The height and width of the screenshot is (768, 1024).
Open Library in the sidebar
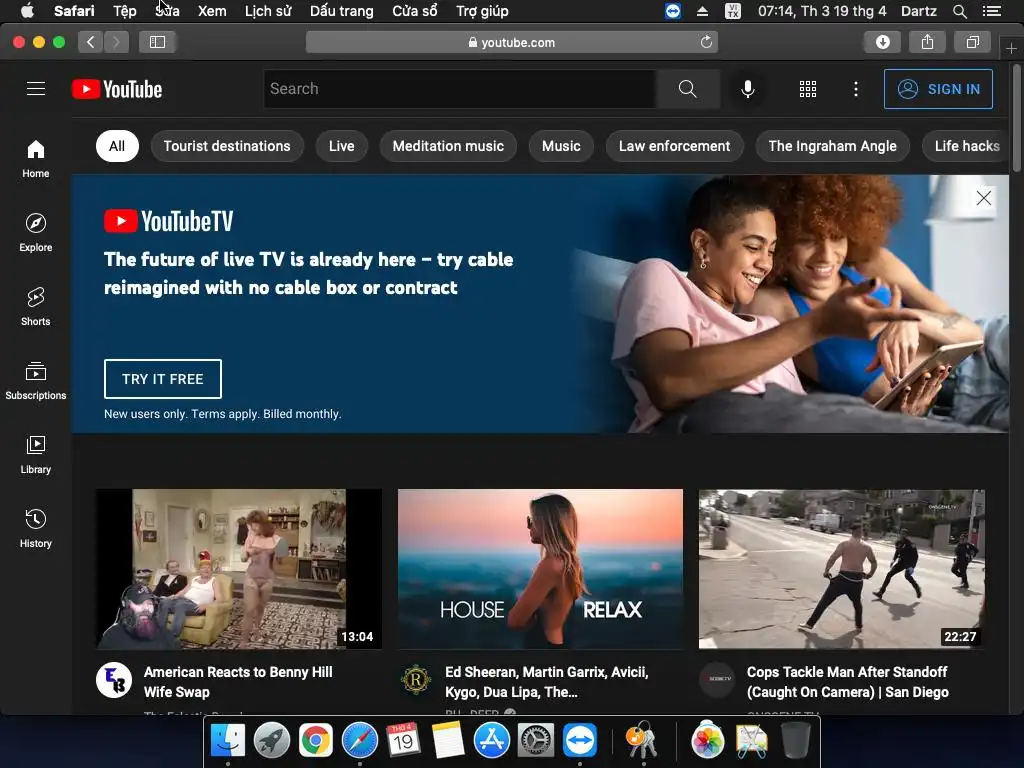36,455
